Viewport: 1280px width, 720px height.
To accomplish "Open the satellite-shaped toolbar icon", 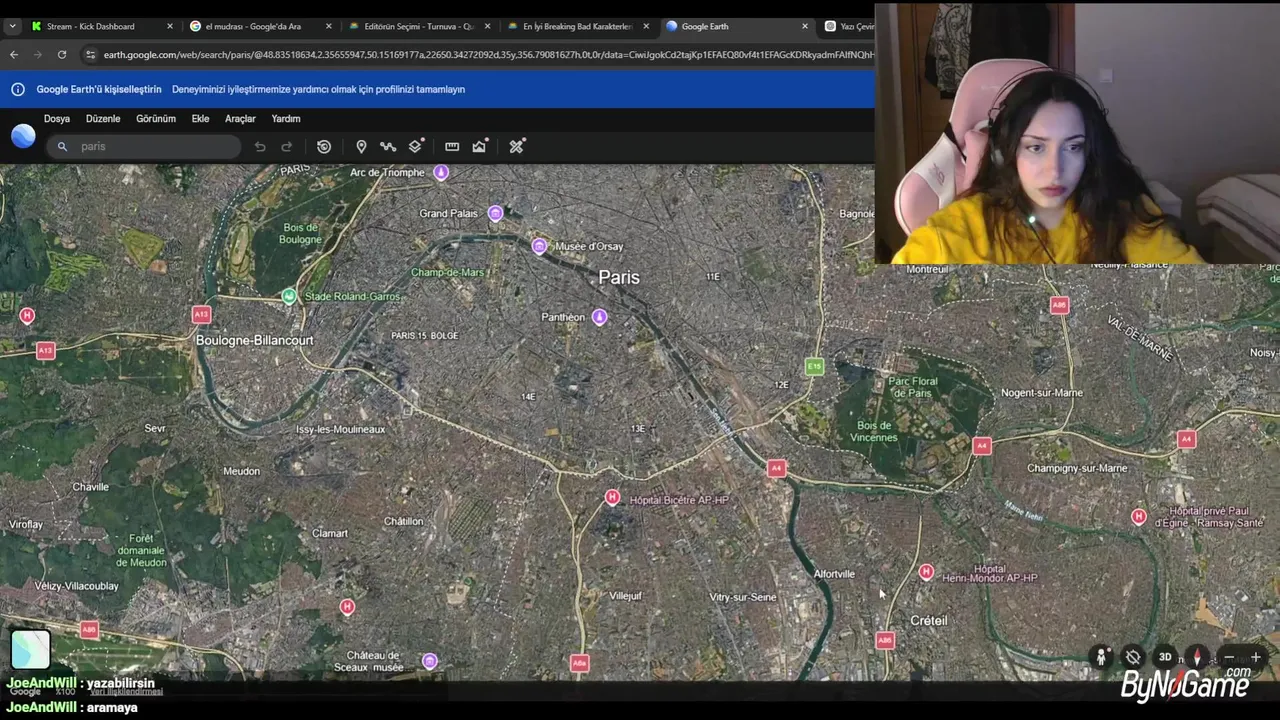I will pyautogui.click(x=516, y=147).
